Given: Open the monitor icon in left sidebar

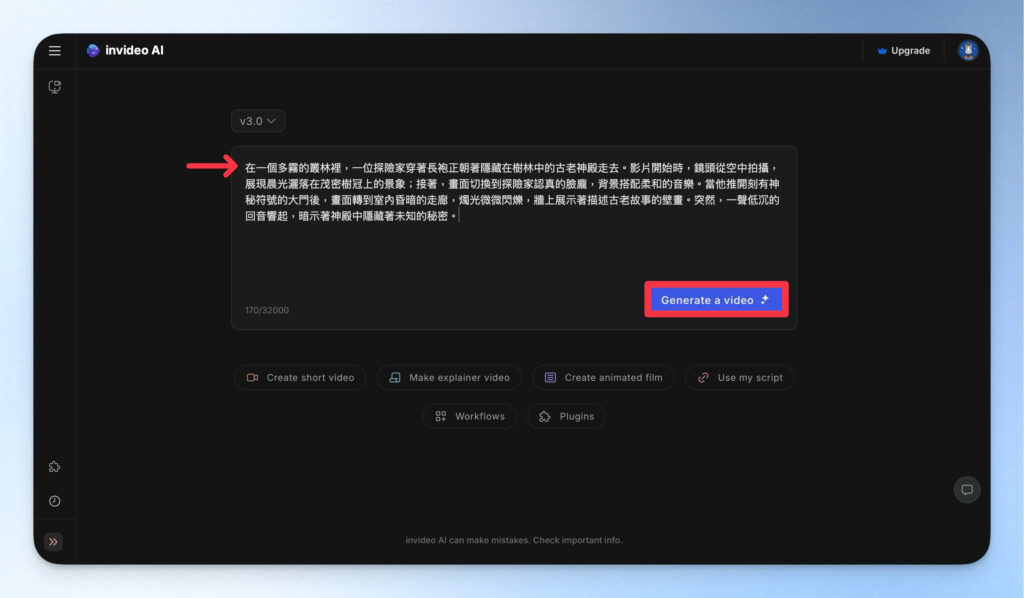Looking at the screenshot, I should point(55,87).
